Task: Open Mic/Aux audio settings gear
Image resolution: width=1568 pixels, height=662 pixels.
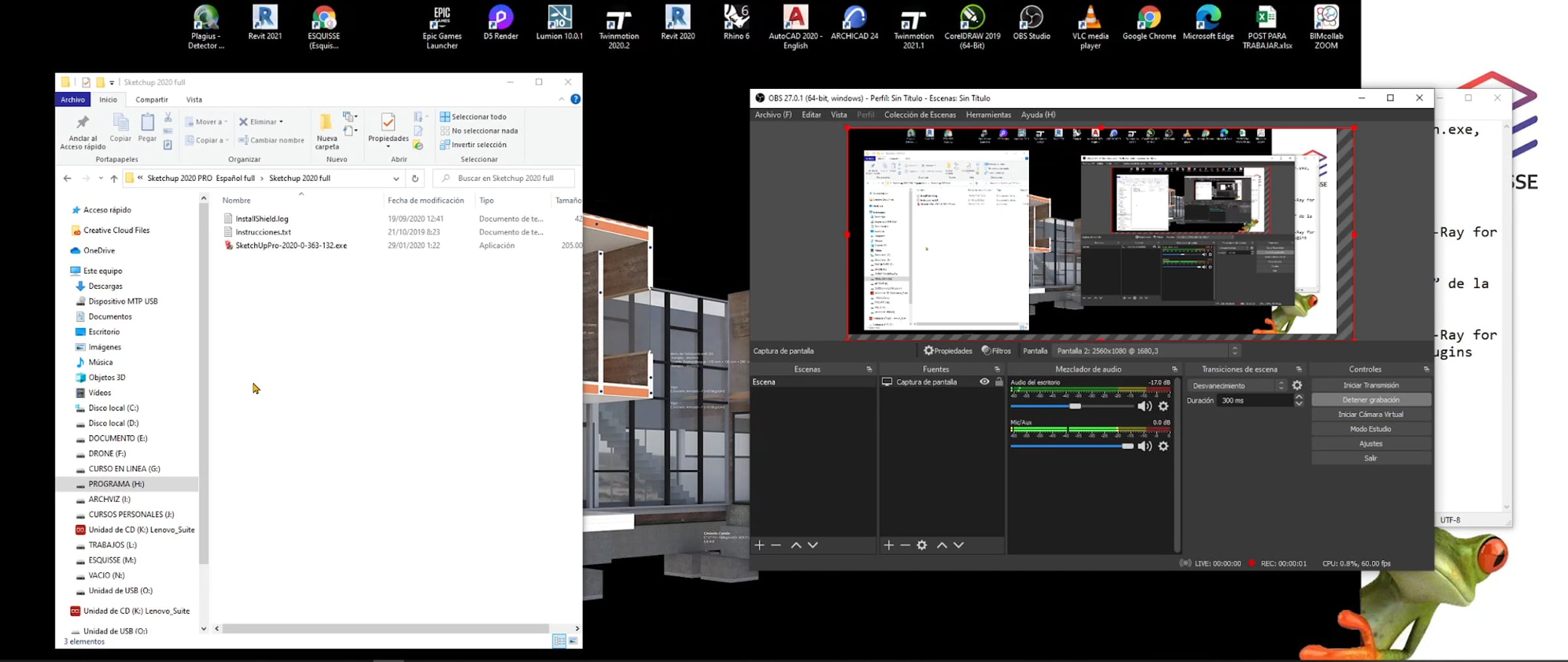Action: tap(1163, 446)
